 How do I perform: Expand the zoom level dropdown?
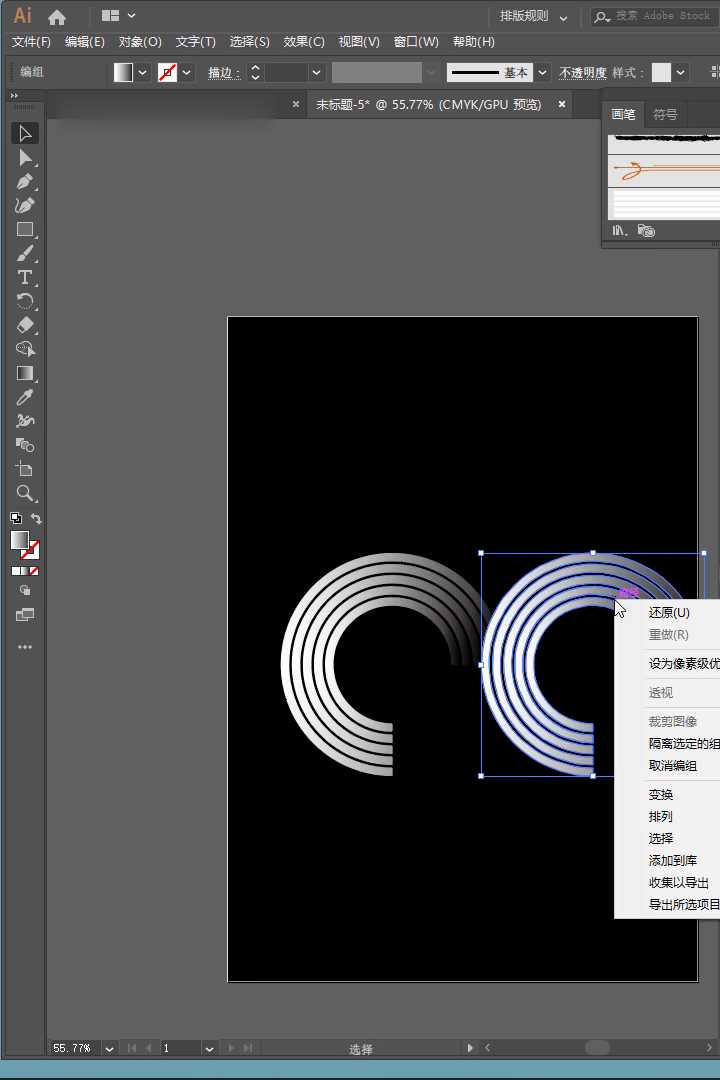109,1048
